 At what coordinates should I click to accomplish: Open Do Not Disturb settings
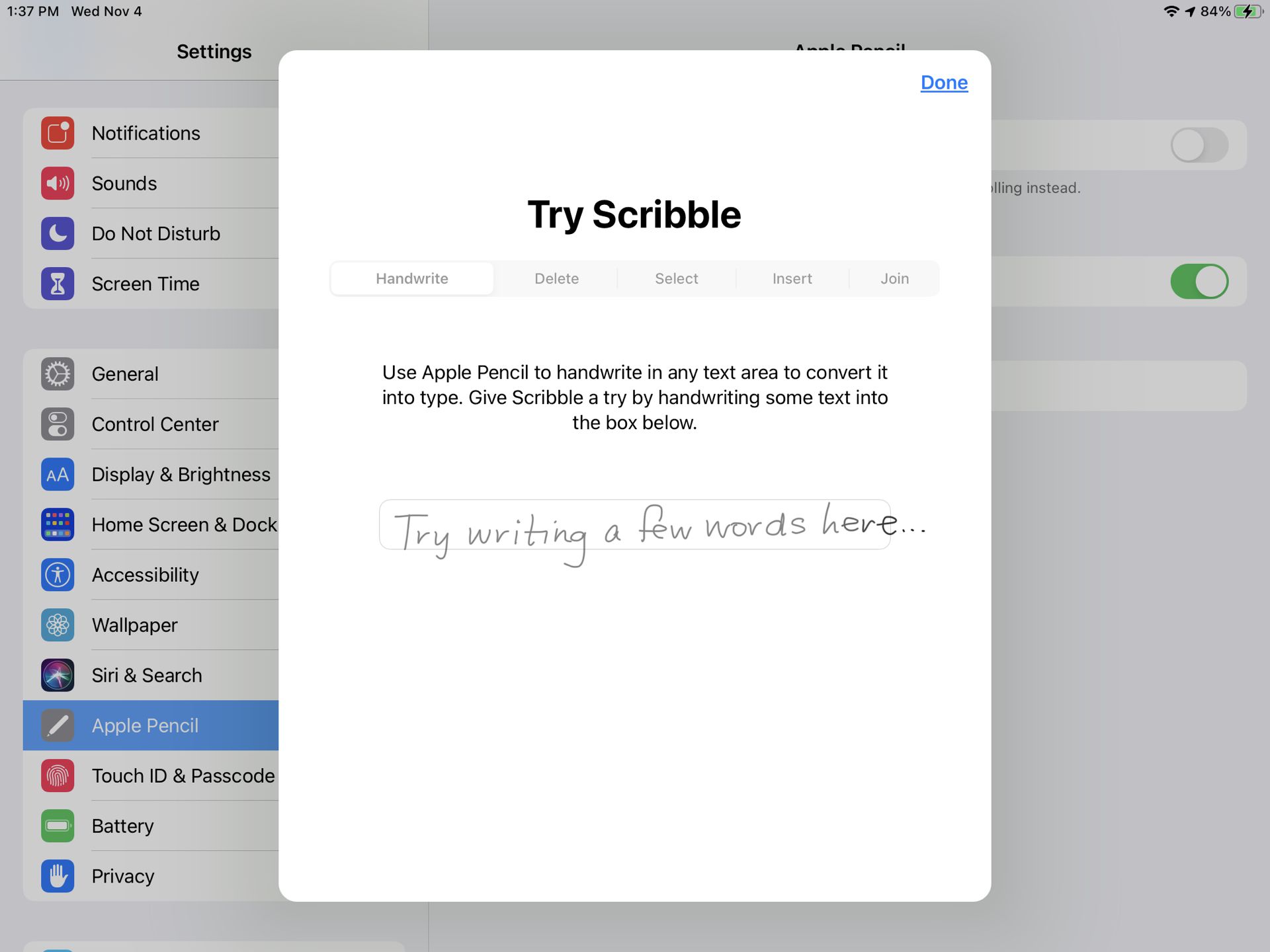(151, 233)
